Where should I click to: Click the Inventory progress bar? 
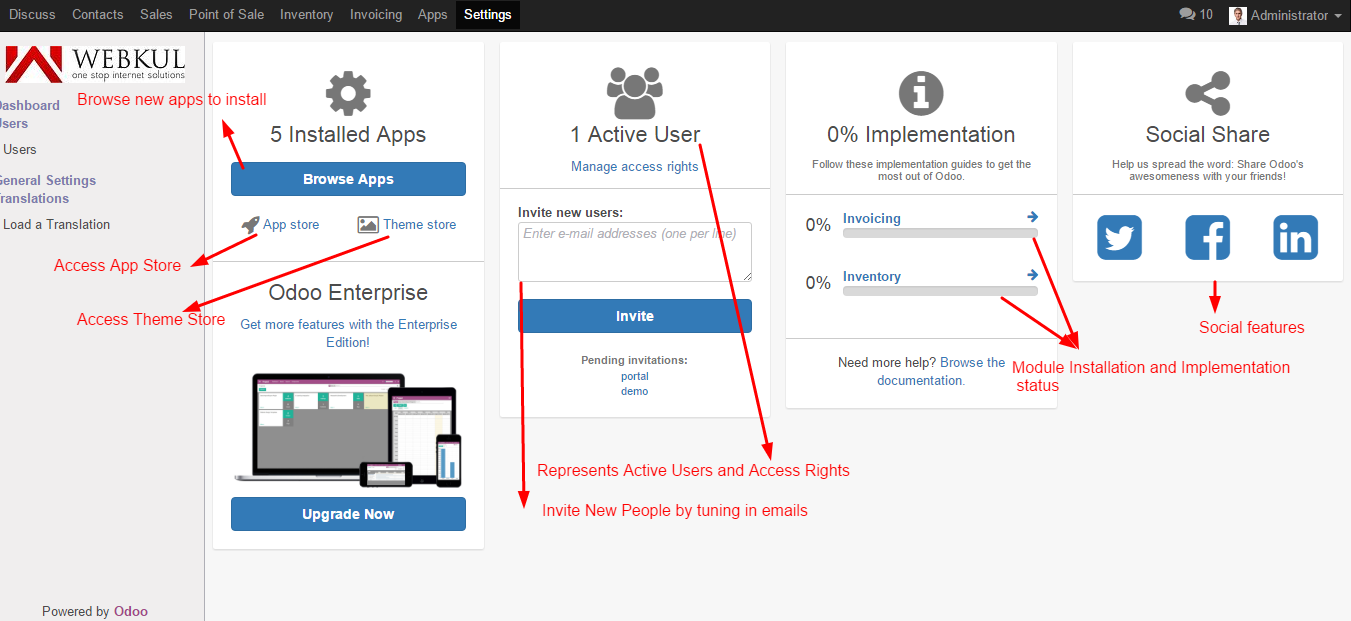(x=940, y=291)
